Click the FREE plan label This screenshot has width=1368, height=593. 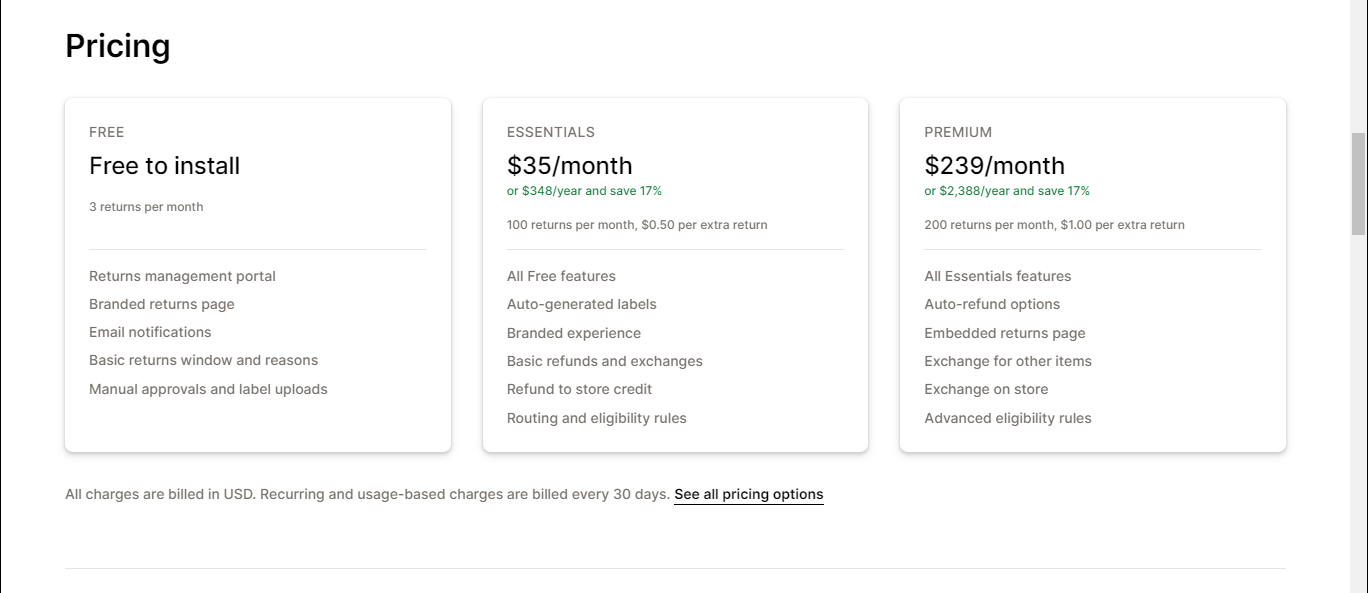[107, 132]
